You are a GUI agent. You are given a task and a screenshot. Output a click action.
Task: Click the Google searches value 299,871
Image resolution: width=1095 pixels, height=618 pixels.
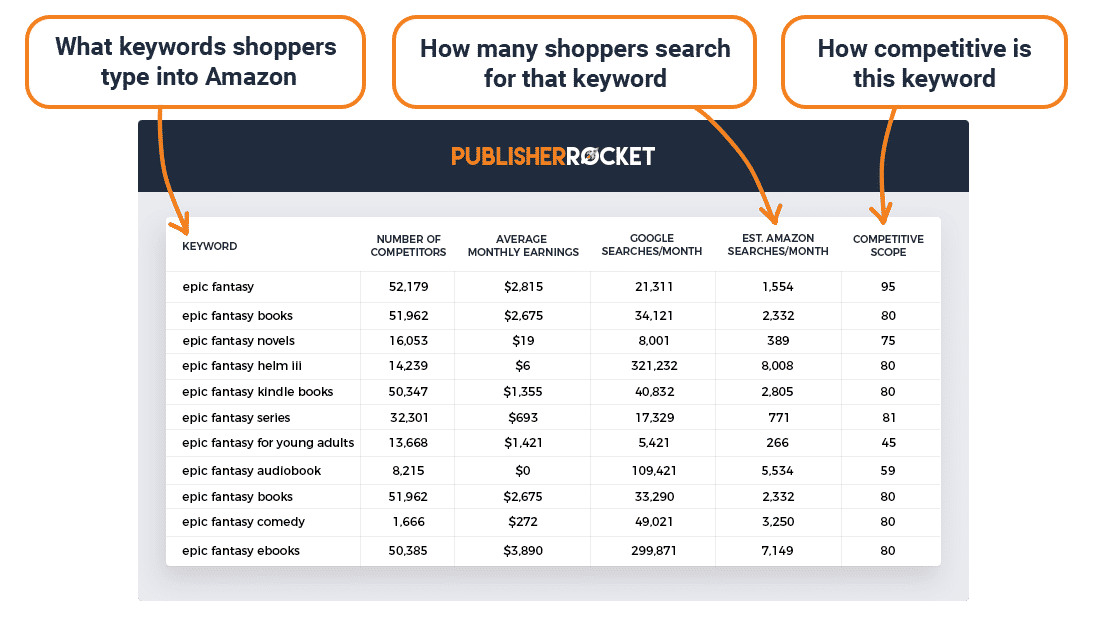click(x=654, y=550)
